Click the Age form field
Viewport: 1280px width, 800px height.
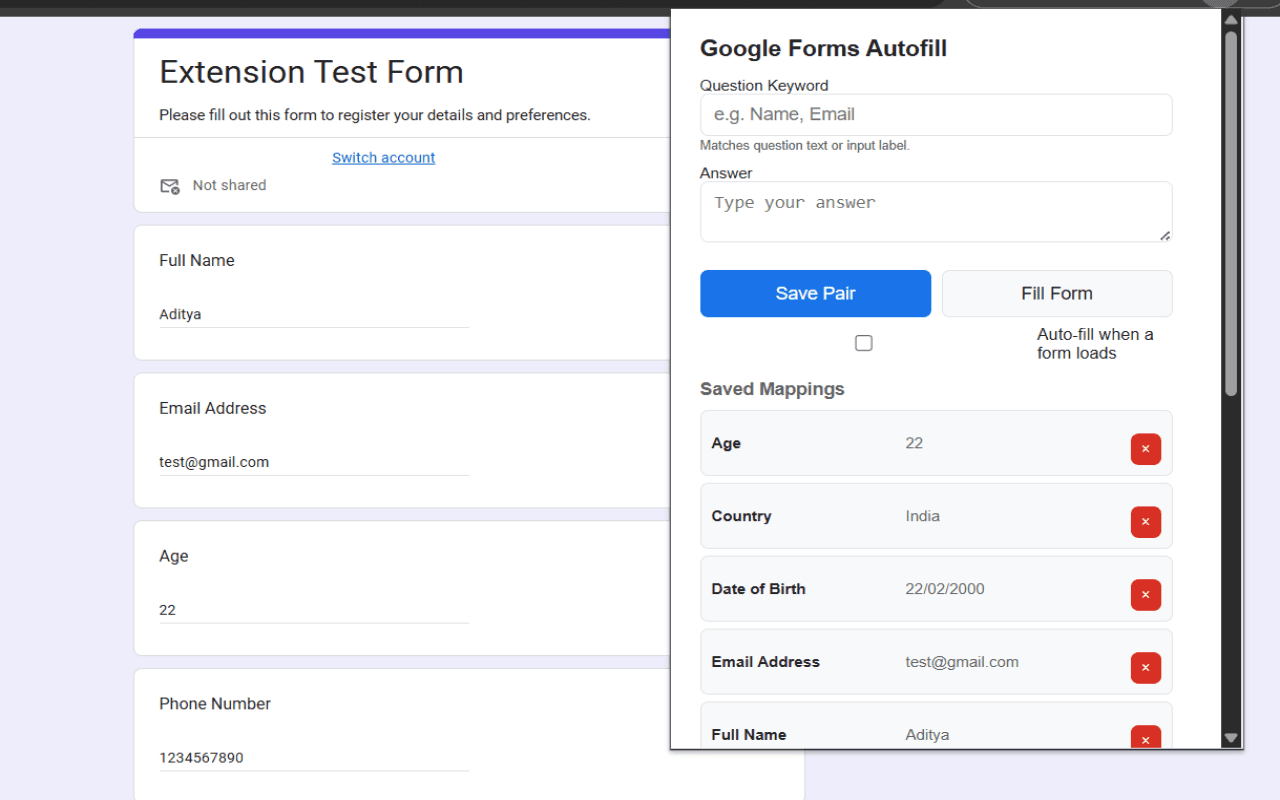(314, 610)
